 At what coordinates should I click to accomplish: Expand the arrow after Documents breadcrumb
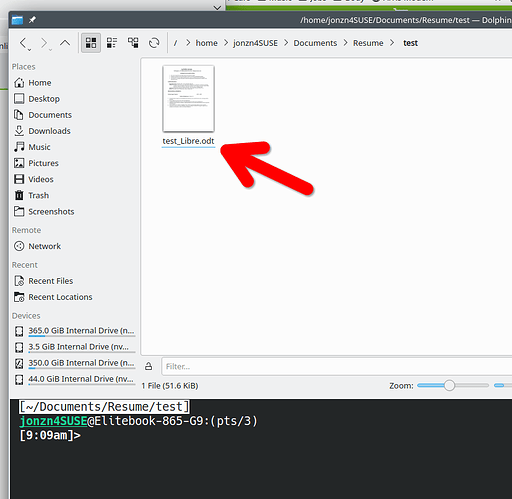[345, 43]
